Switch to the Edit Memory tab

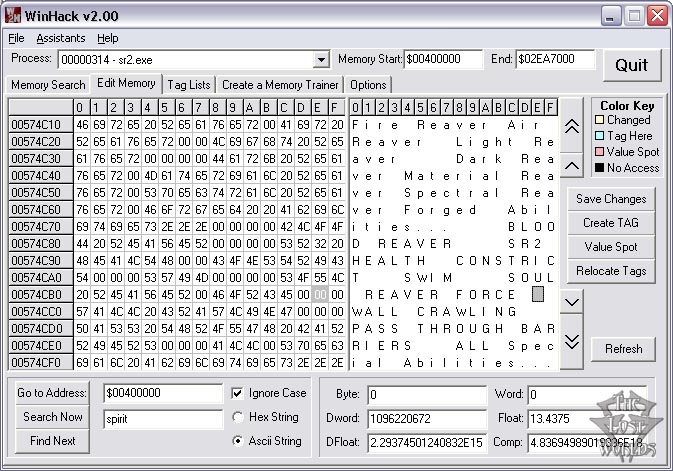click(x=126, y=83)
